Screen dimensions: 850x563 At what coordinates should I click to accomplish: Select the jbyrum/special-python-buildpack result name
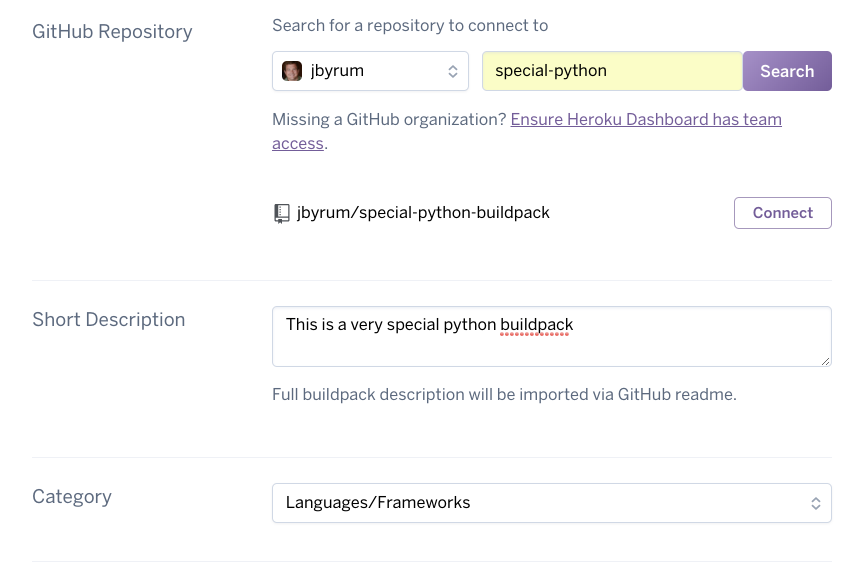coord(423,212)
